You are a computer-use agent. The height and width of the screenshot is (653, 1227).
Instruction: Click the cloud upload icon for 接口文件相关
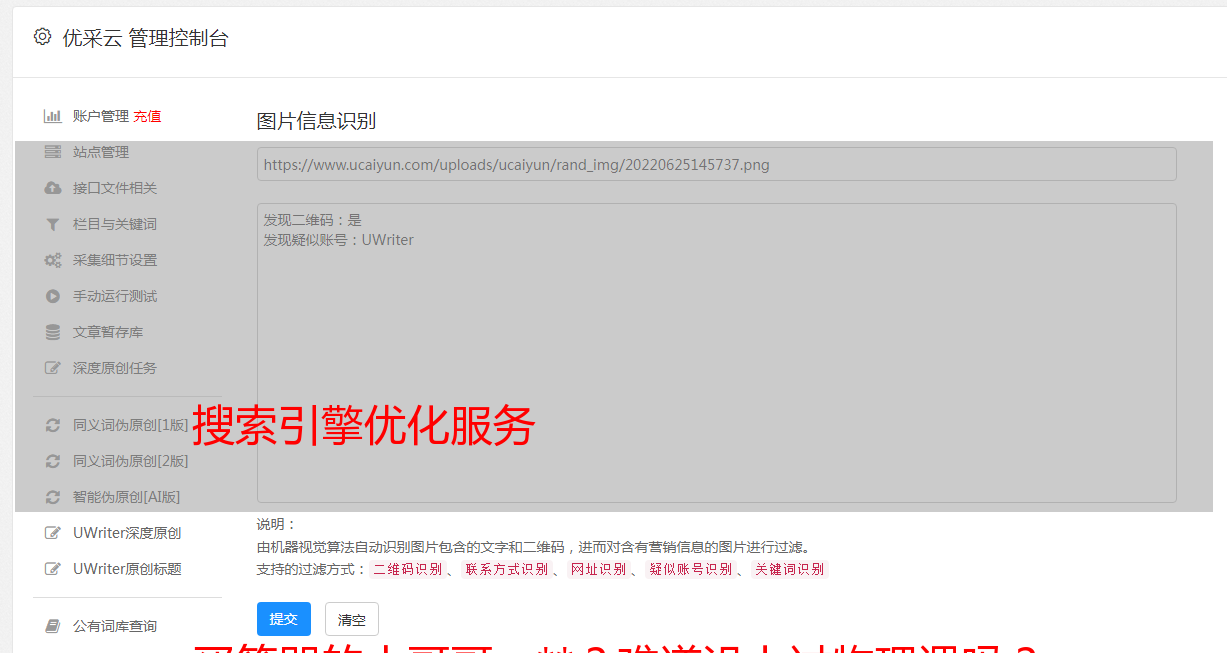point(53,188)
